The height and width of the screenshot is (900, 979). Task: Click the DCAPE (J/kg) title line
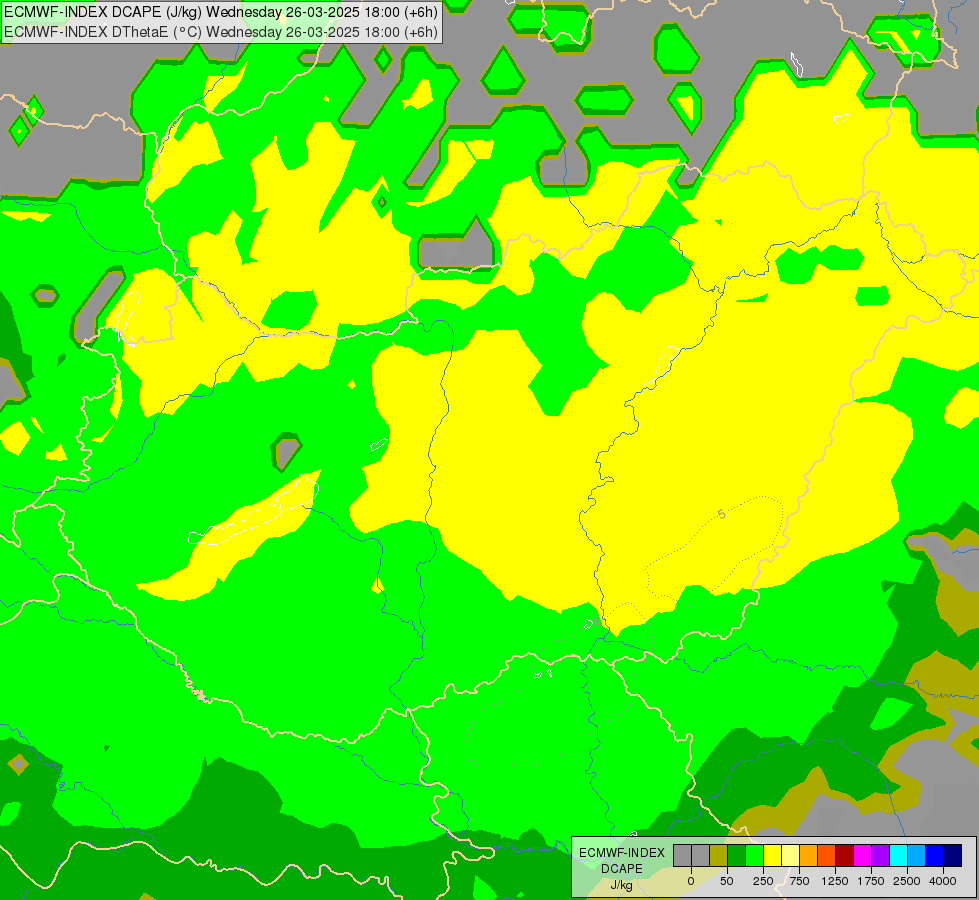point(221,12)
